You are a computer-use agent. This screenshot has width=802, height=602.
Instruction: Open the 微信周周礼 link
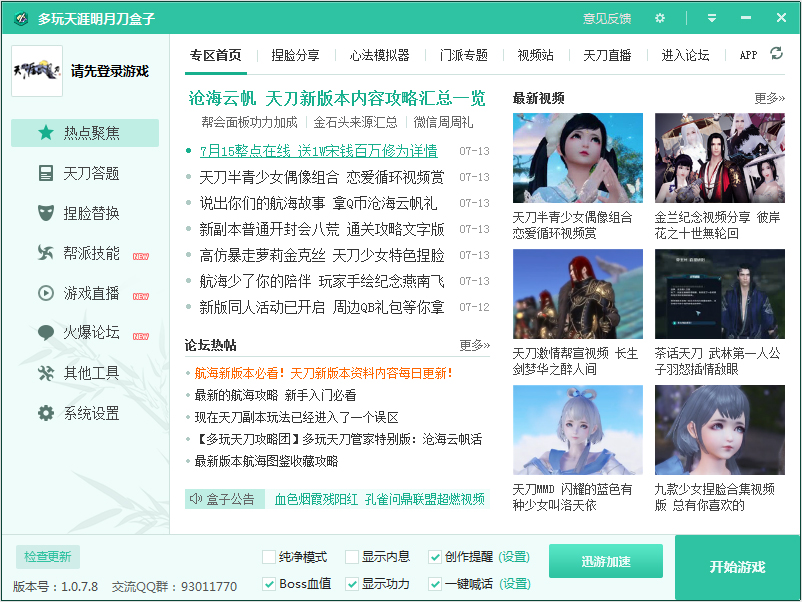(443, 122)
